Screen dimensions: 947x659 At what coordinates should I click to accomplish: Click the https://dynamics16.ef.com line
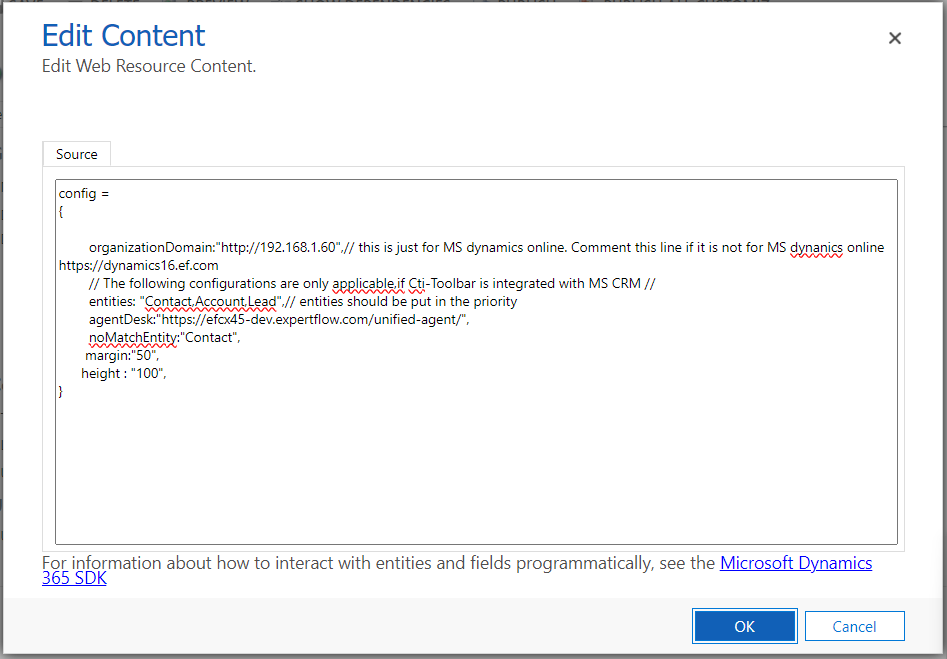(138, 265)
